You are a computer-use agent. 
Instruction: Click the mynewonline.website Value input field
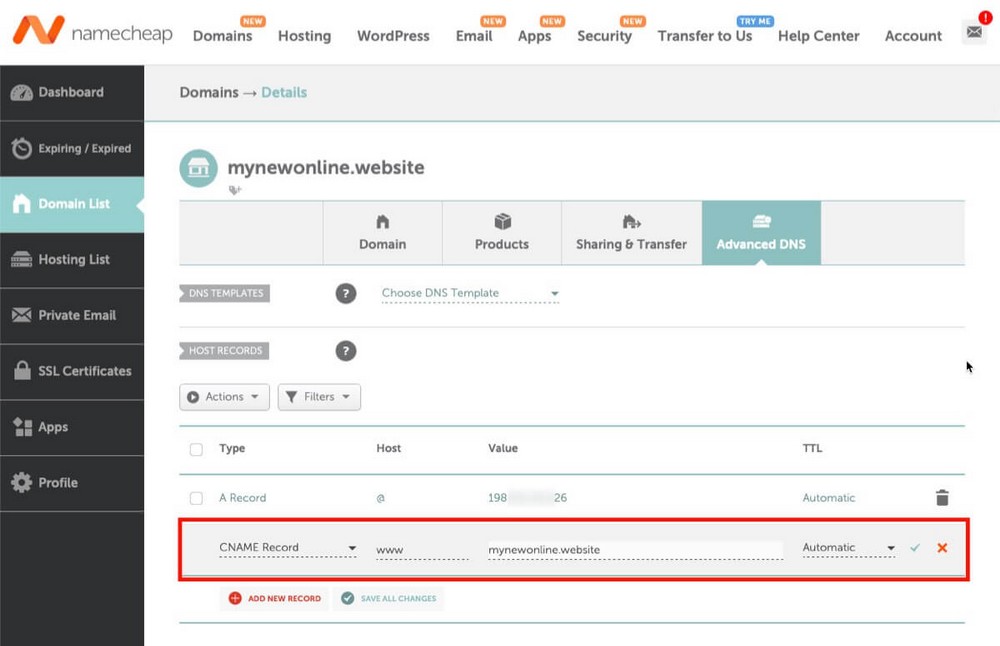click(635, 550)
